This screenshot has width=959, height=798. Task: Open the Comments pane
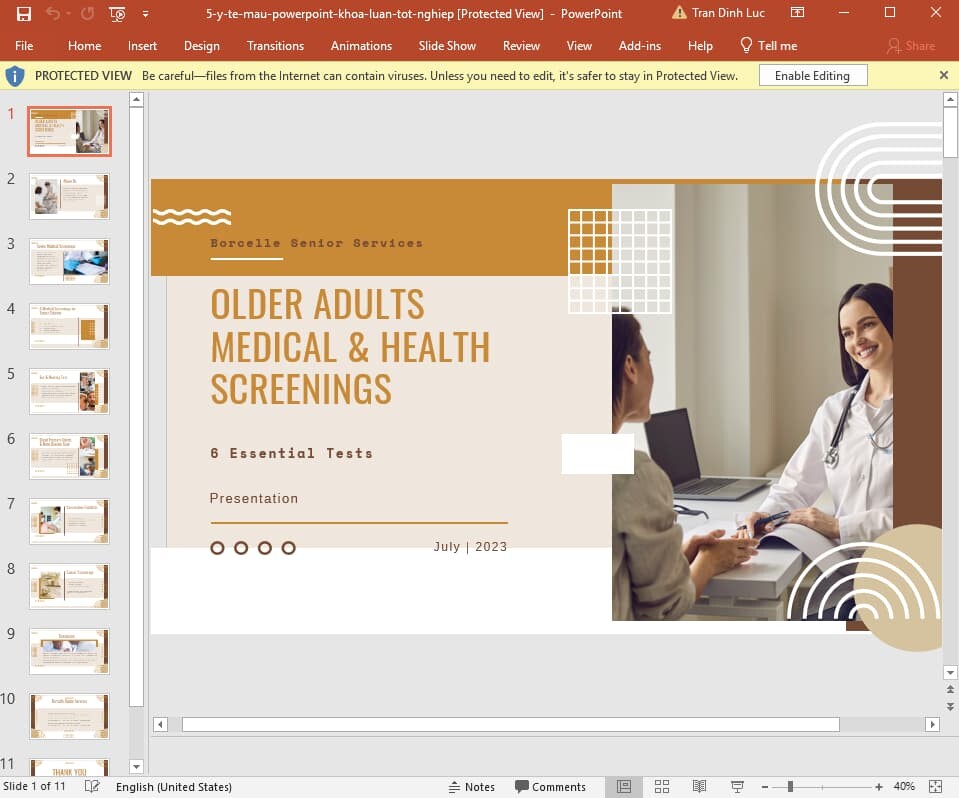551,786
